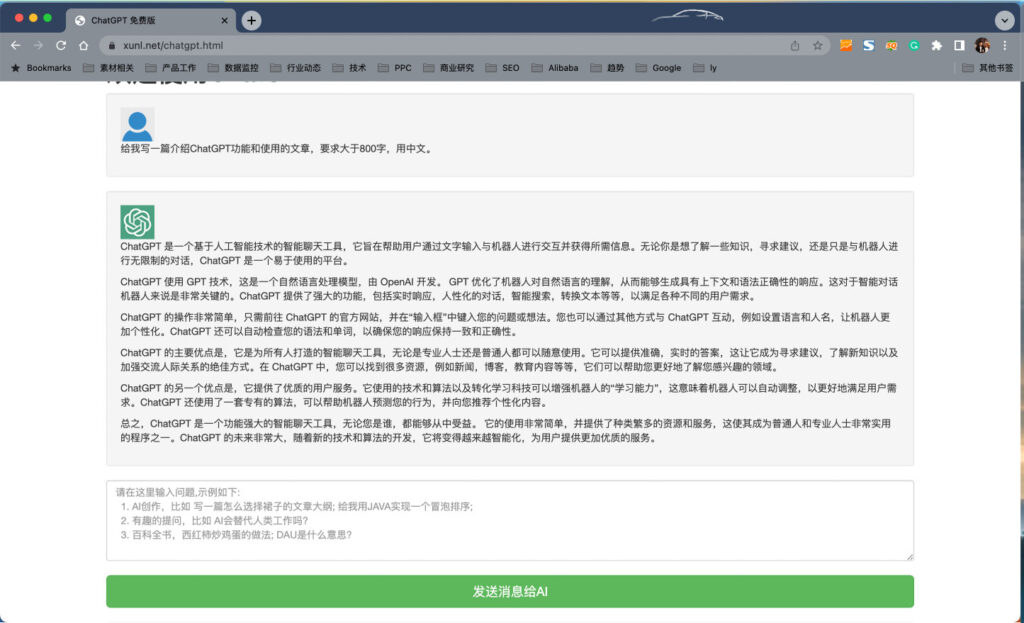Click the lock icon in address bar
Image resolution: width=1024 pixels, height=623 pixels.
click(x=112, y=46)
